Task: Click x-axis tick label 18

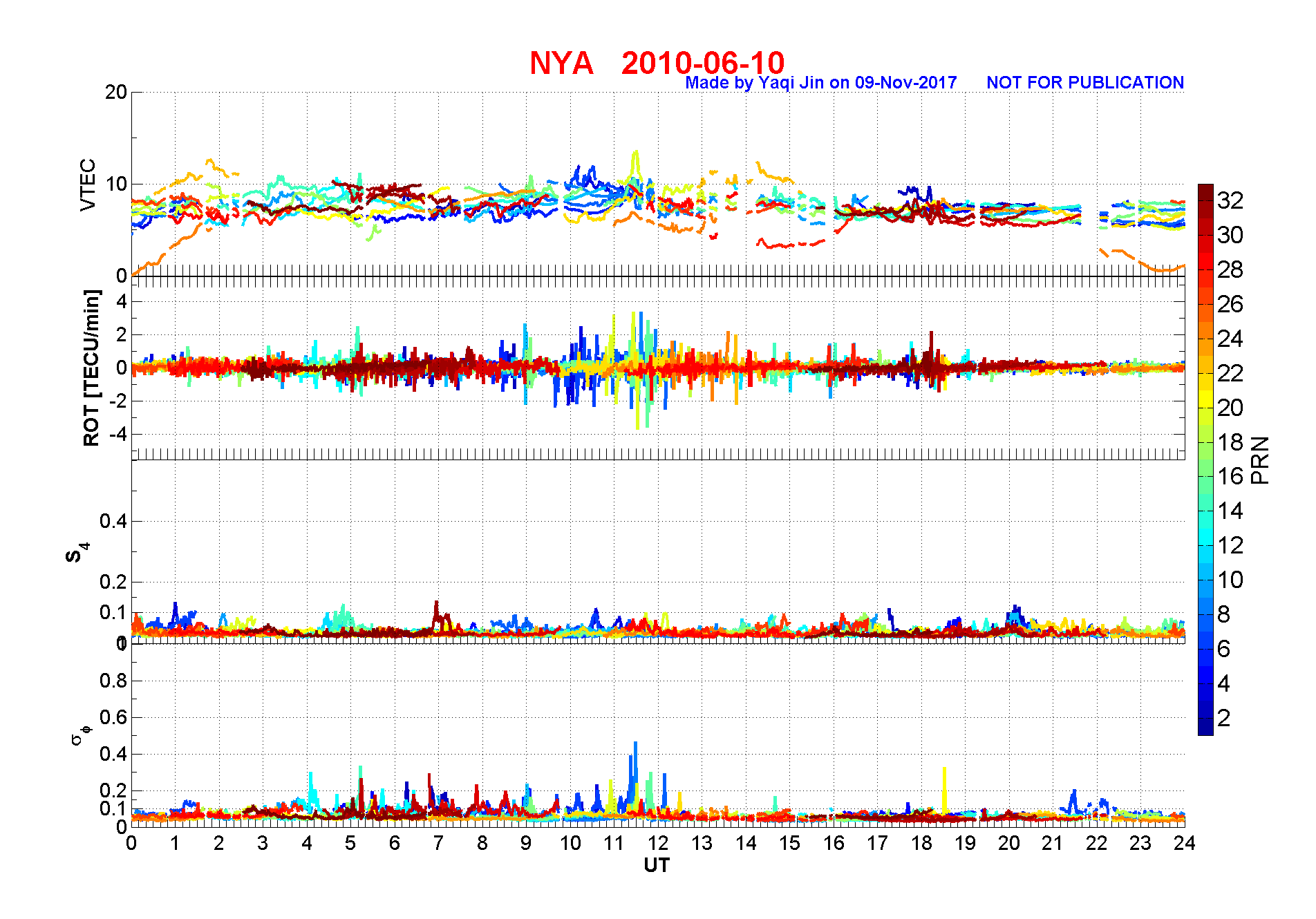Action: 921,843
